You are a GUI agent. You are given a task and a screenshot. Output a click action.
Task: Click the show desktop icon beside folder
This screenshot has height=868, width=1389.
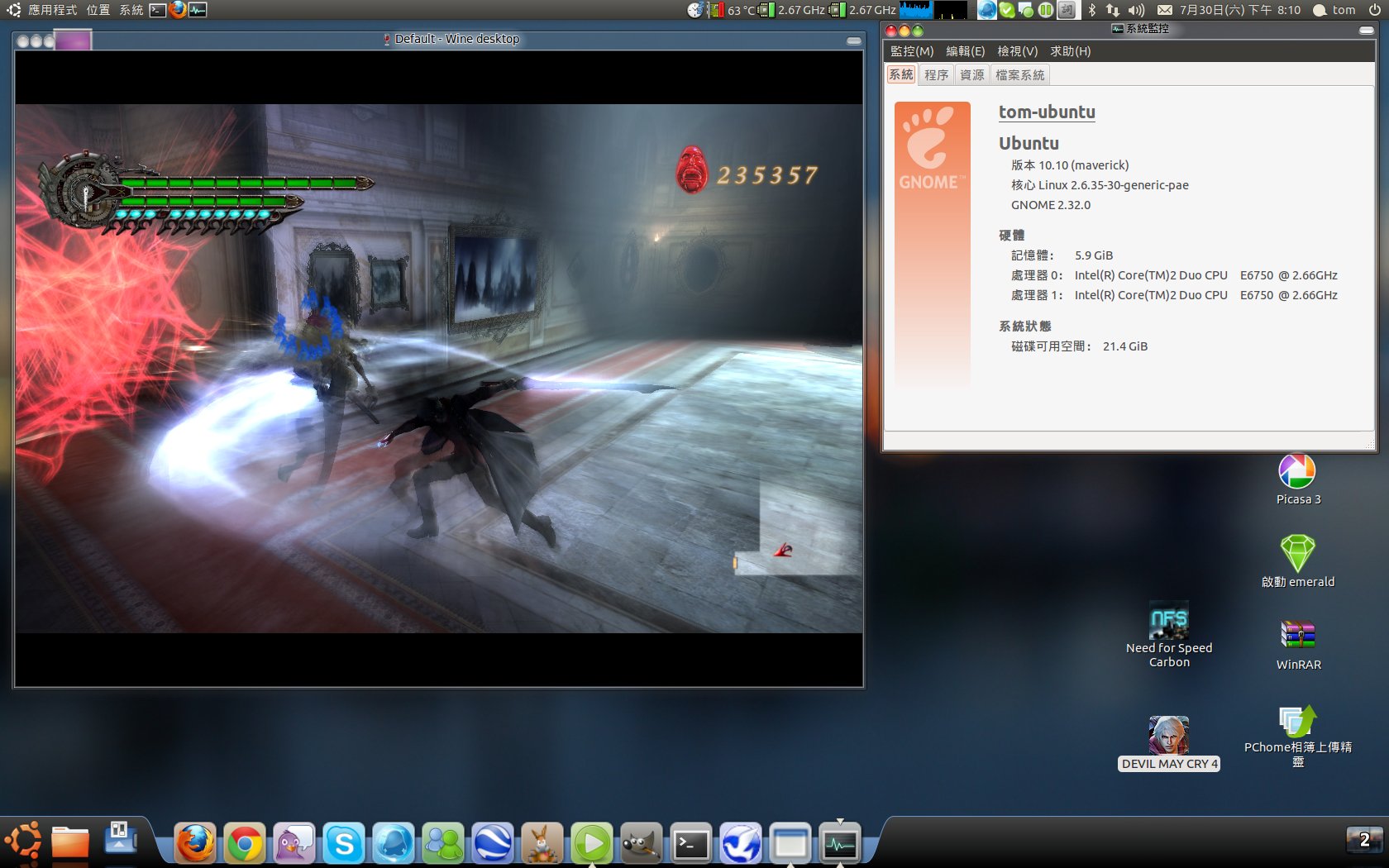tap(120, 837)
